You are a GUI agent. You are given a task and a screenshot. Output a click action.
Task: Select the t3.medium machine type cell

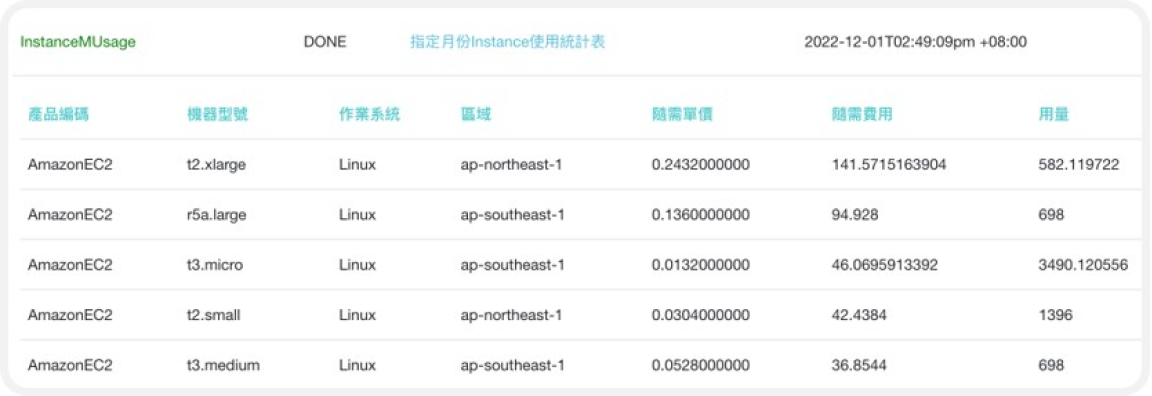(x=223, y=364)
